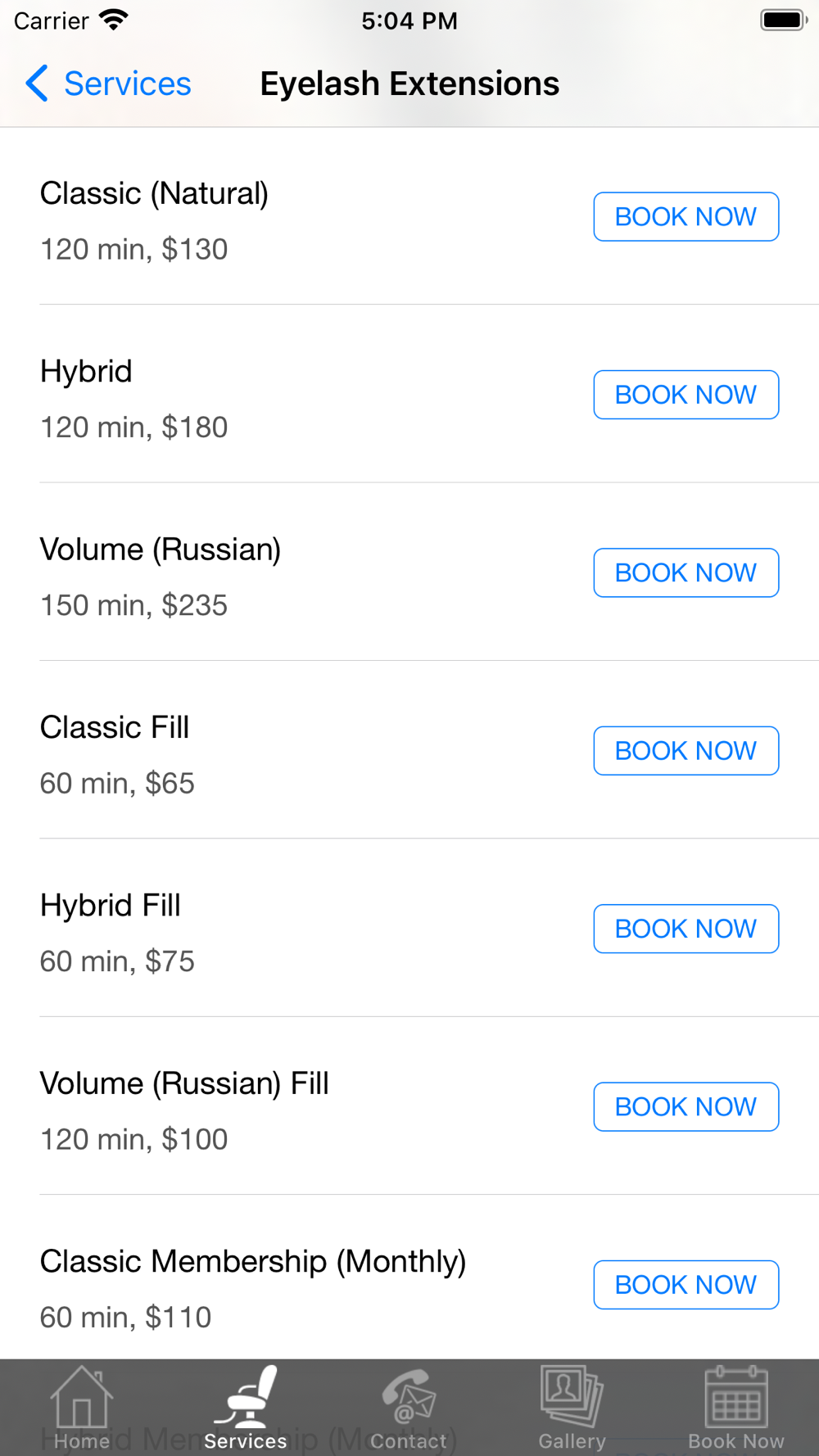
Task: Select the Hybrid Fill list entry
Action: click(x=409, y=928)
